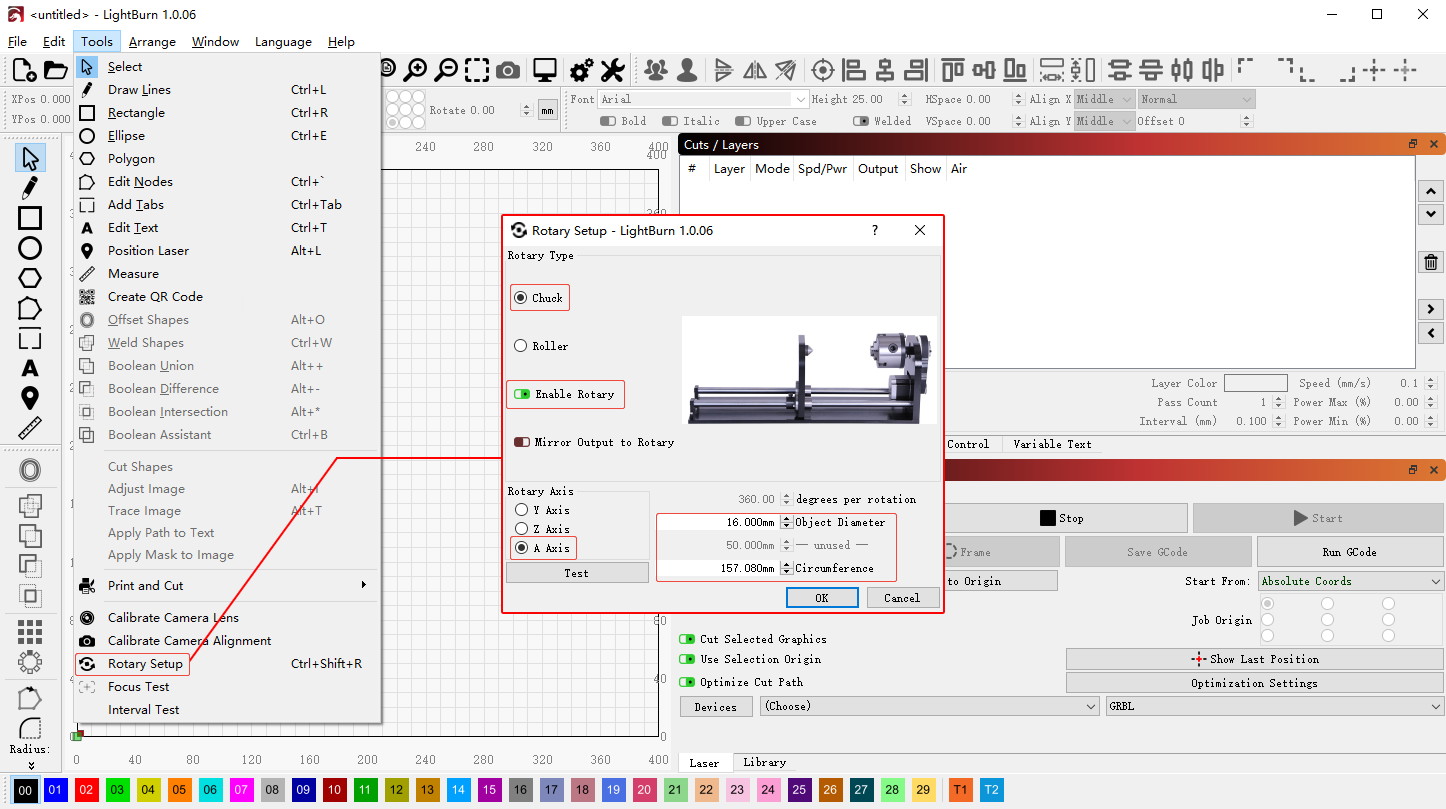The width and height of the screenshot is (1446, 809).
Task: Open the File menu
Action: click(17, 42)
